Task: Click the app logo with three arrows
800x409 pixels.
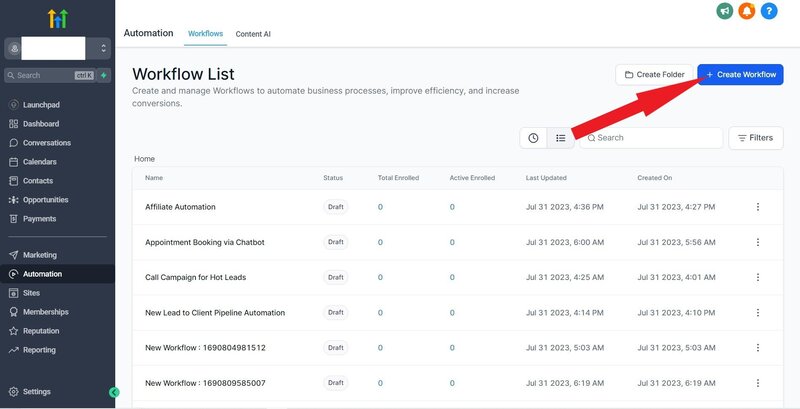Action: (x=58, y=18)
